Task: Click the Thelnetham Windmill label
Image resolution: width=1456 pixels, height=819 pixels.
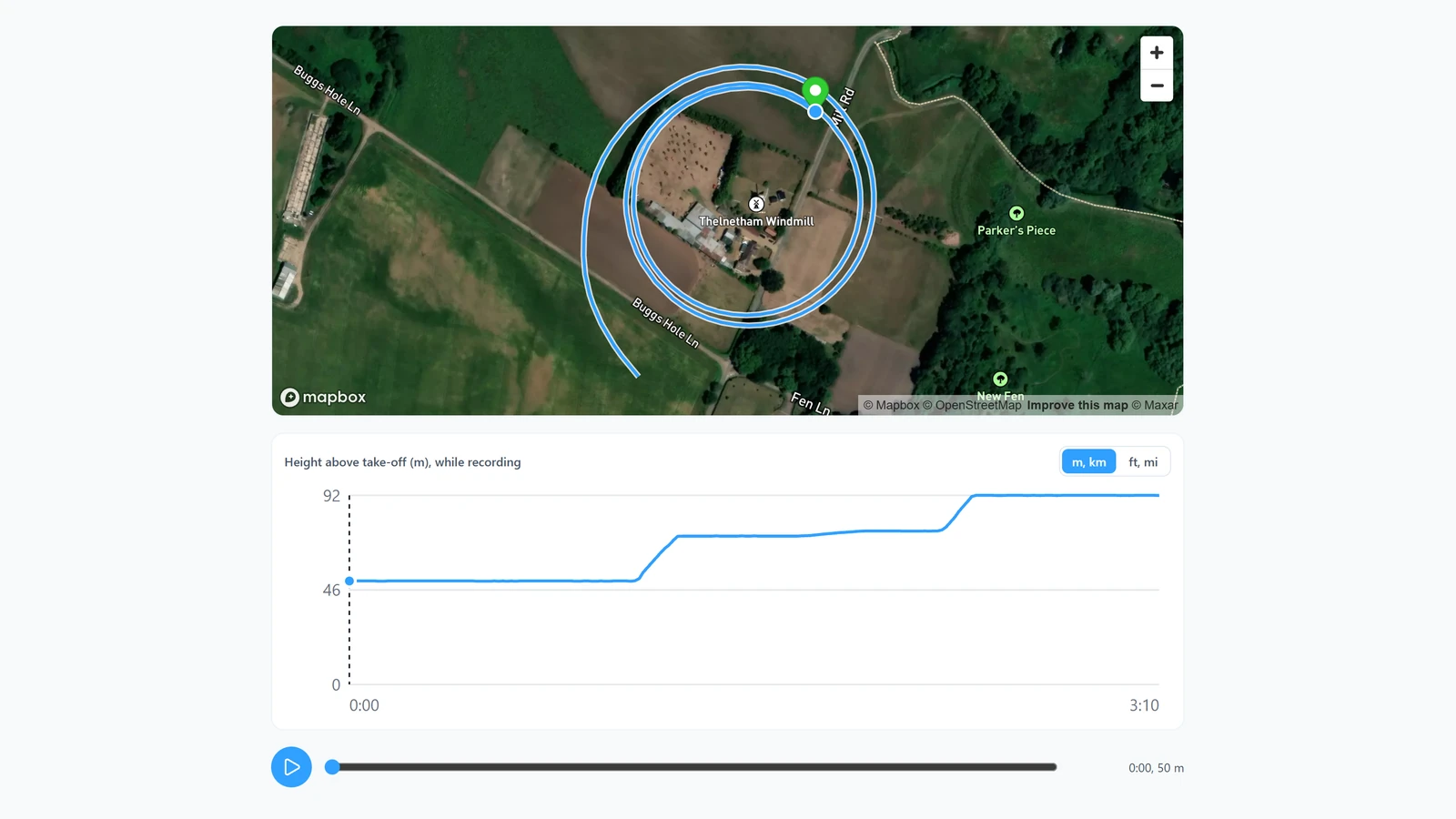Action: point(756,221)
